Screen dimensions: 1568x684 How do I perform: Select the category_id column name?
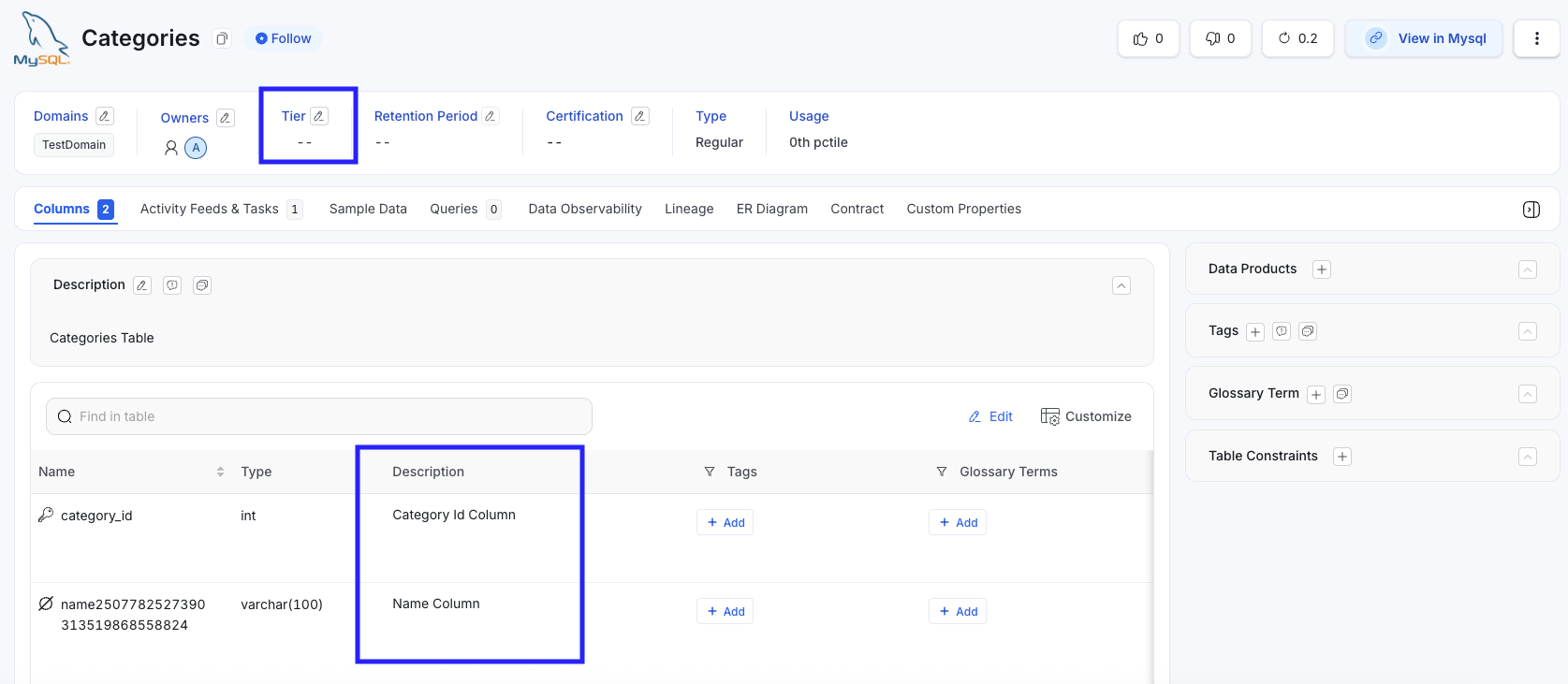point(96,516)
